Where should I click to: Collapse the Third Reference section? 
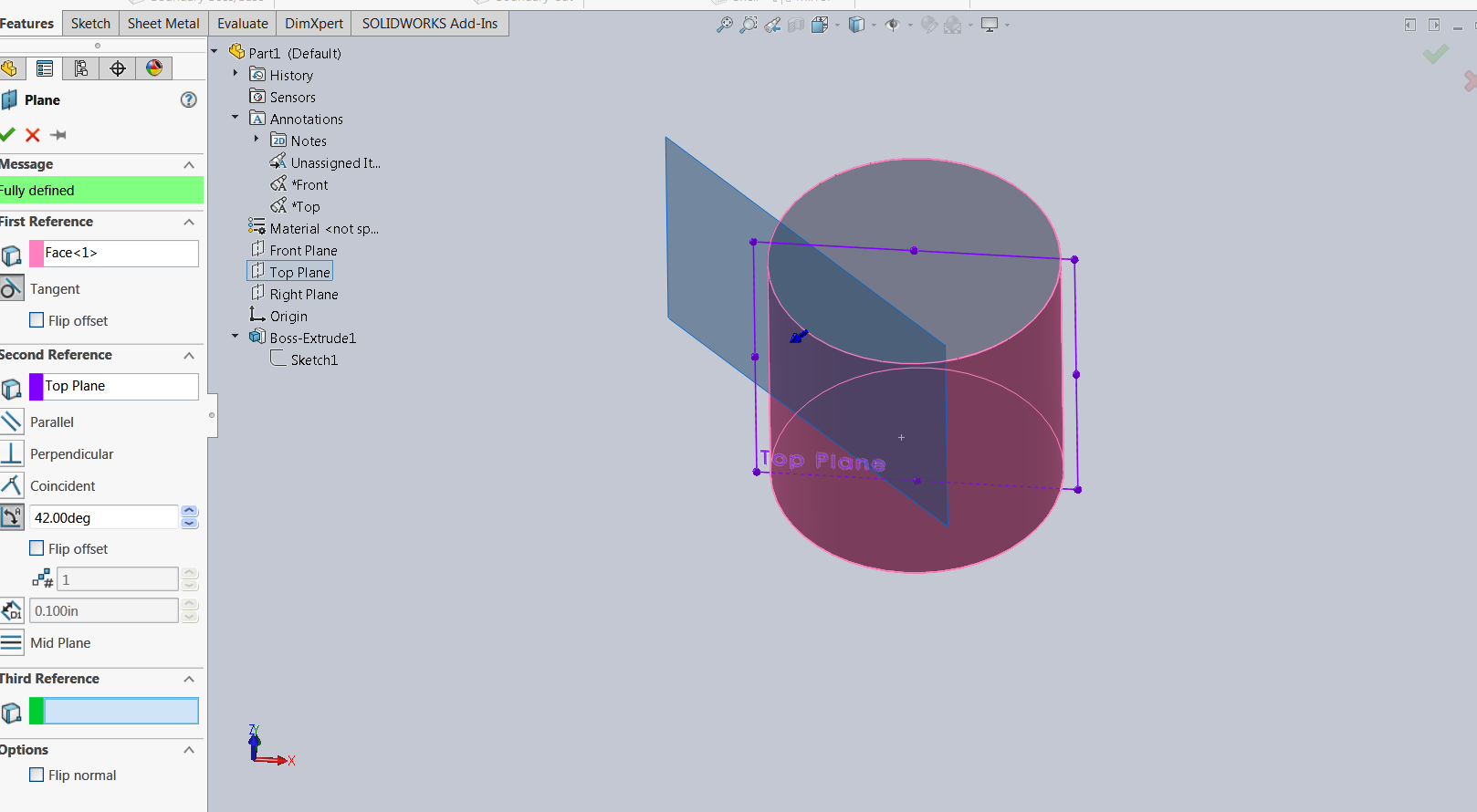pyautogui.click(x=189, y=679)
